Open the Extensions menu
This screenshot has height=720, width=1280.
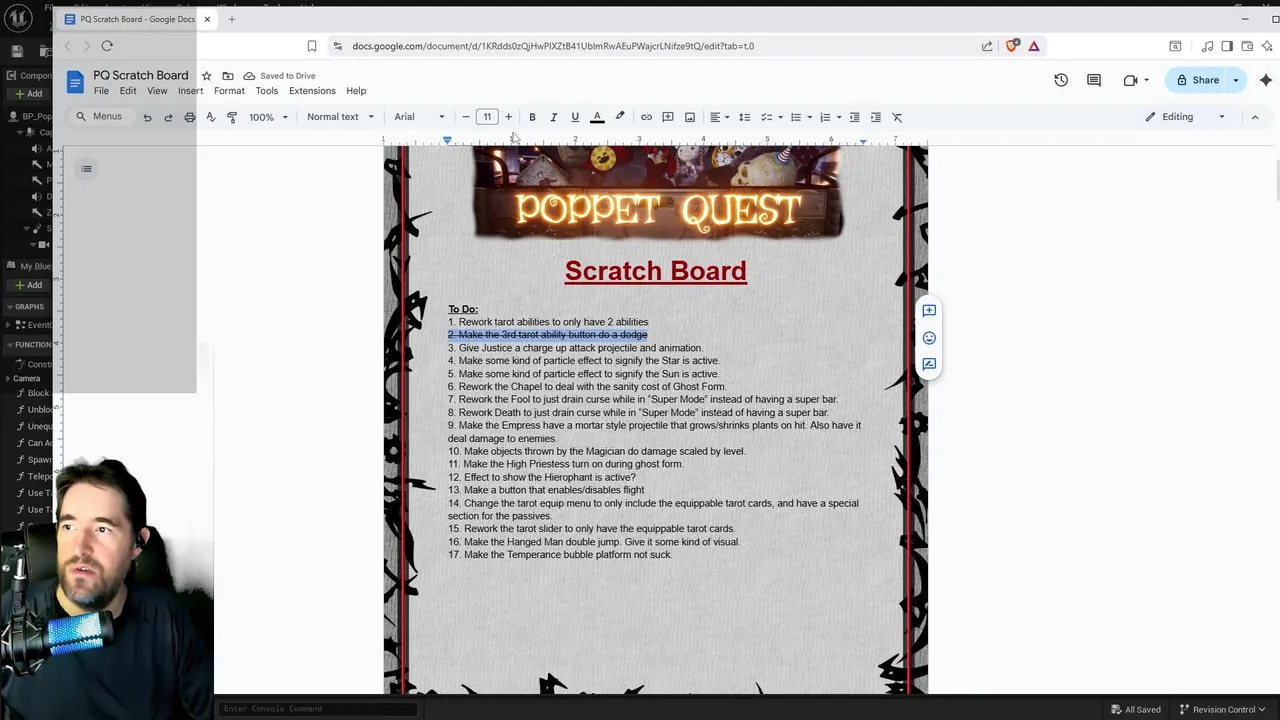point(312,91)
